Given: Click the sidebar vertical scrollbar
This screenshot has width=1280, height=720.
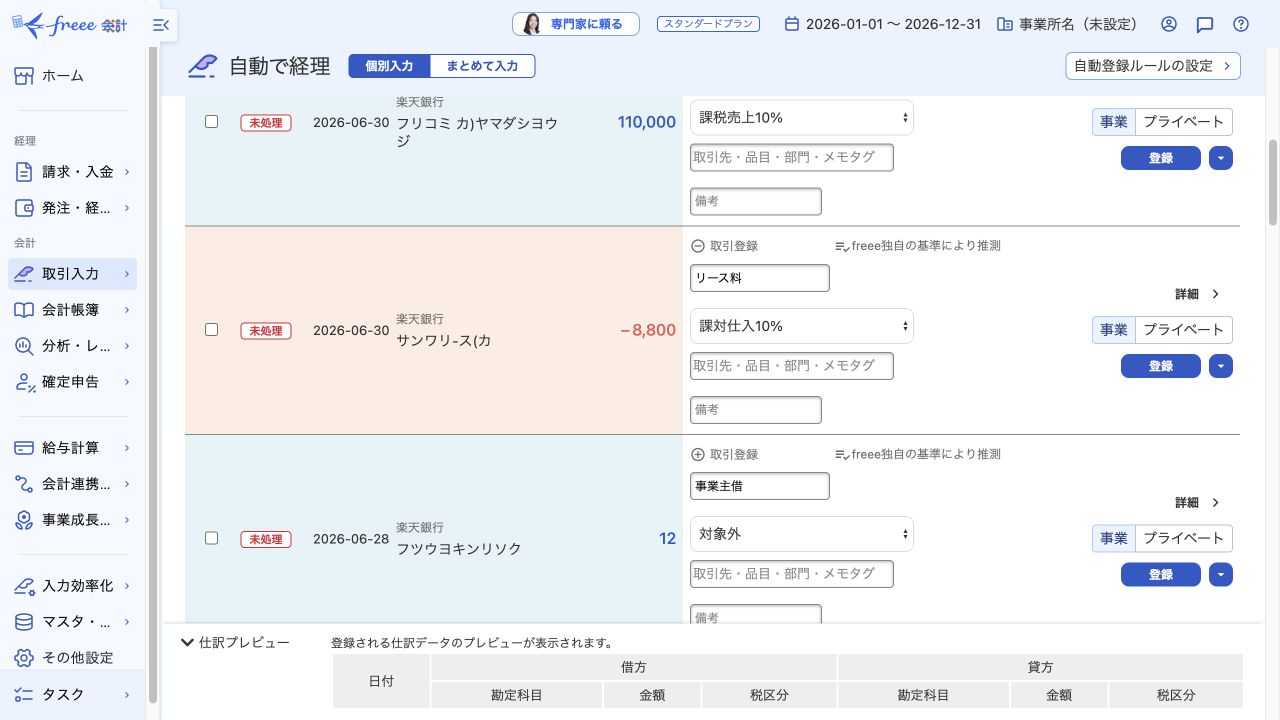Looking at the screenshot, I should 153,375.
